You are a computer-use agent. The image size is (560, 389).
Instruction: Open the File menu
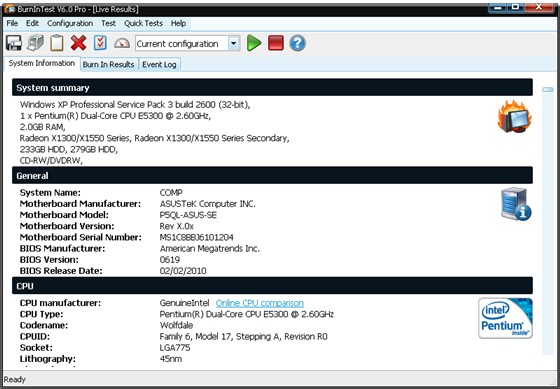click(12, 23)
